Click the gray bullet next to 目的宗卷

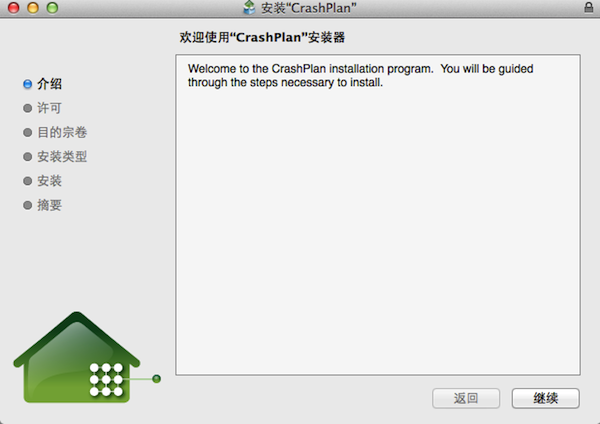pos(28,132)
